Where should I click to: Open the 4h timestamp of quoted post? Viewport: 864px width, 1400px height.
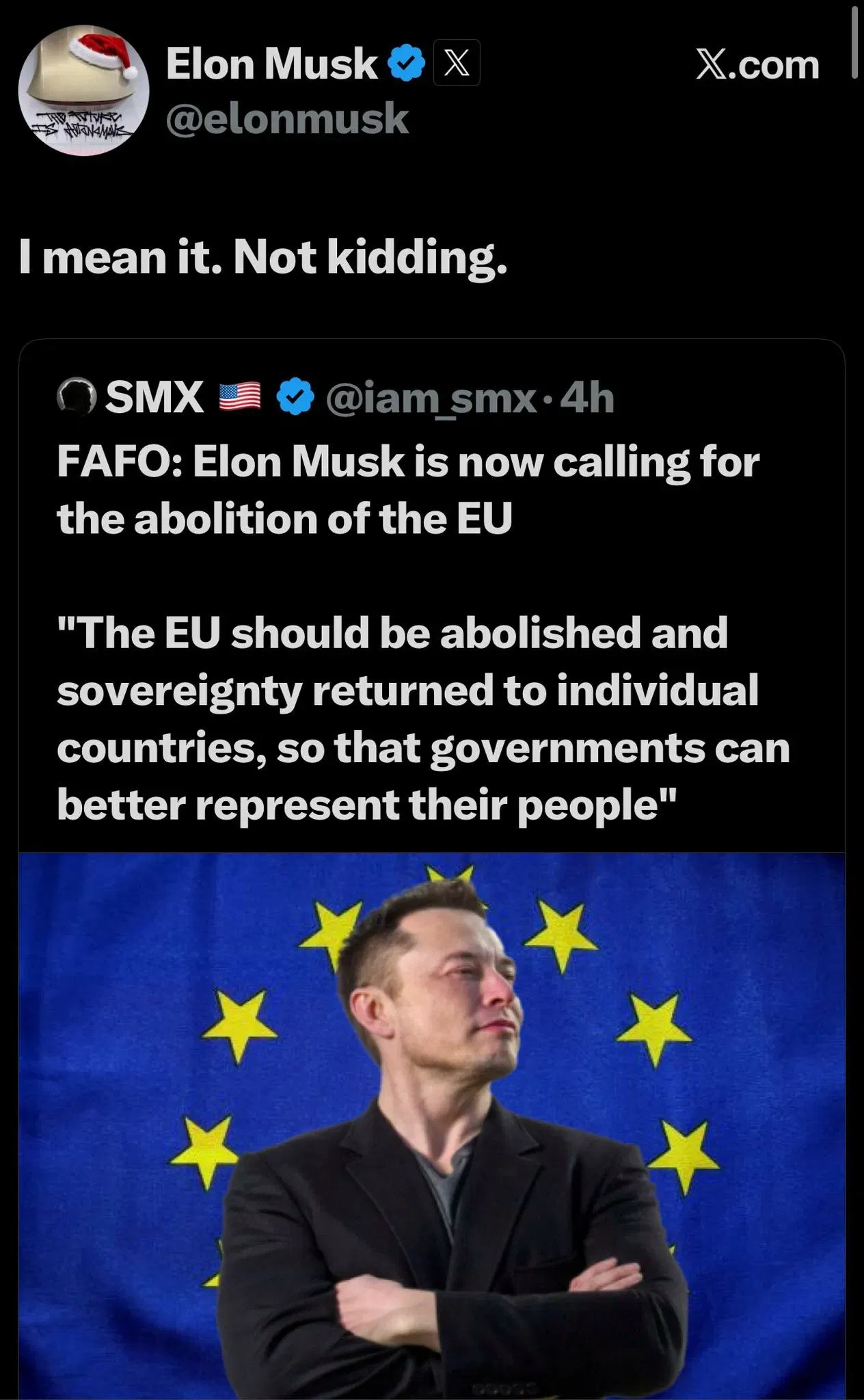(587, 398)
